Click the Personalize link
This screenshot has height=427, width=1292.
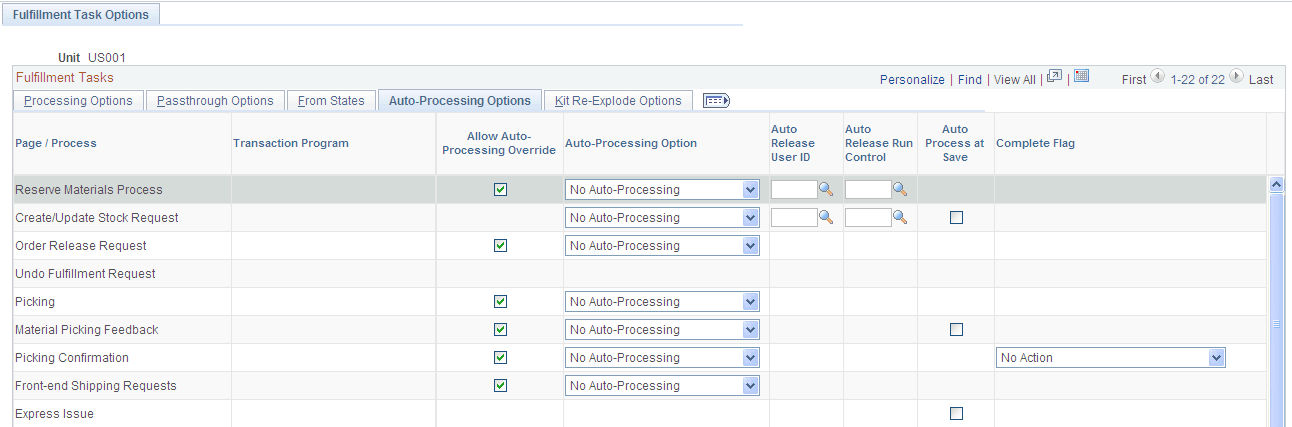[912, 79]
